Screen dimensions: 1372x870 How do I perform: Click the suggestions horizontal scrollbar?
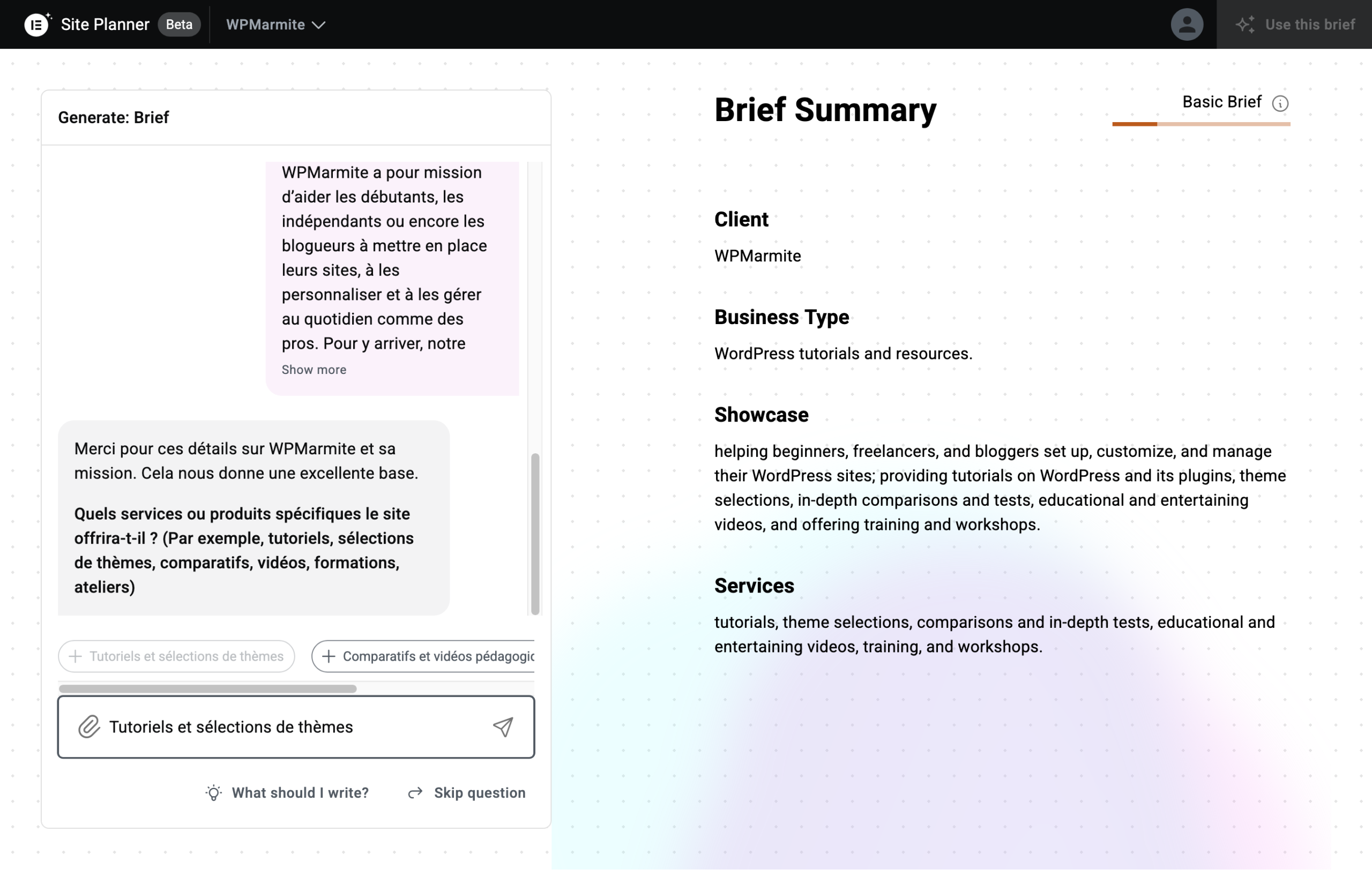click(x=208, y=689)
